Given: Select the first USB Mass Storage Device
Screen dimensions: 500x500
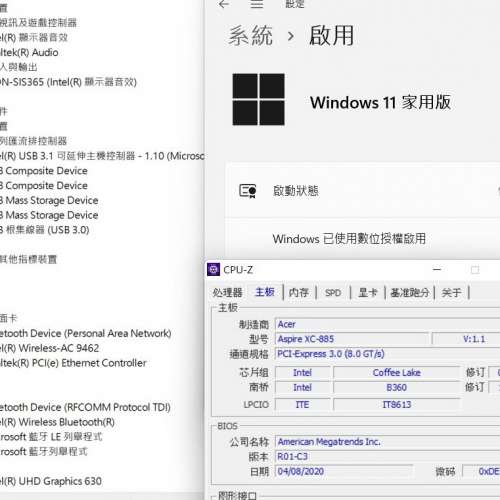Looking at the screenshot, I should point(49,200).
